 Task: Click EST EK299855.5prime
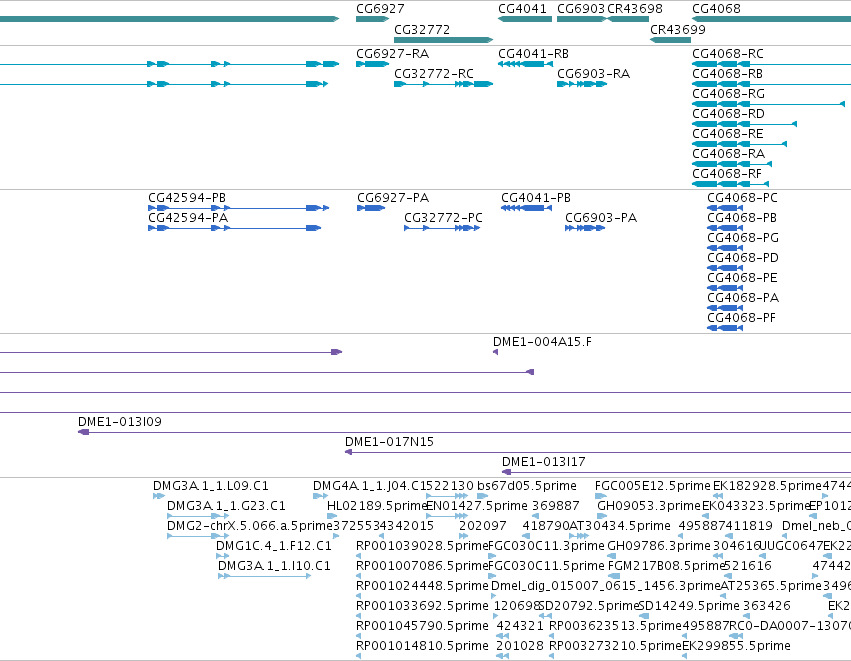click(x=684, y=656)
